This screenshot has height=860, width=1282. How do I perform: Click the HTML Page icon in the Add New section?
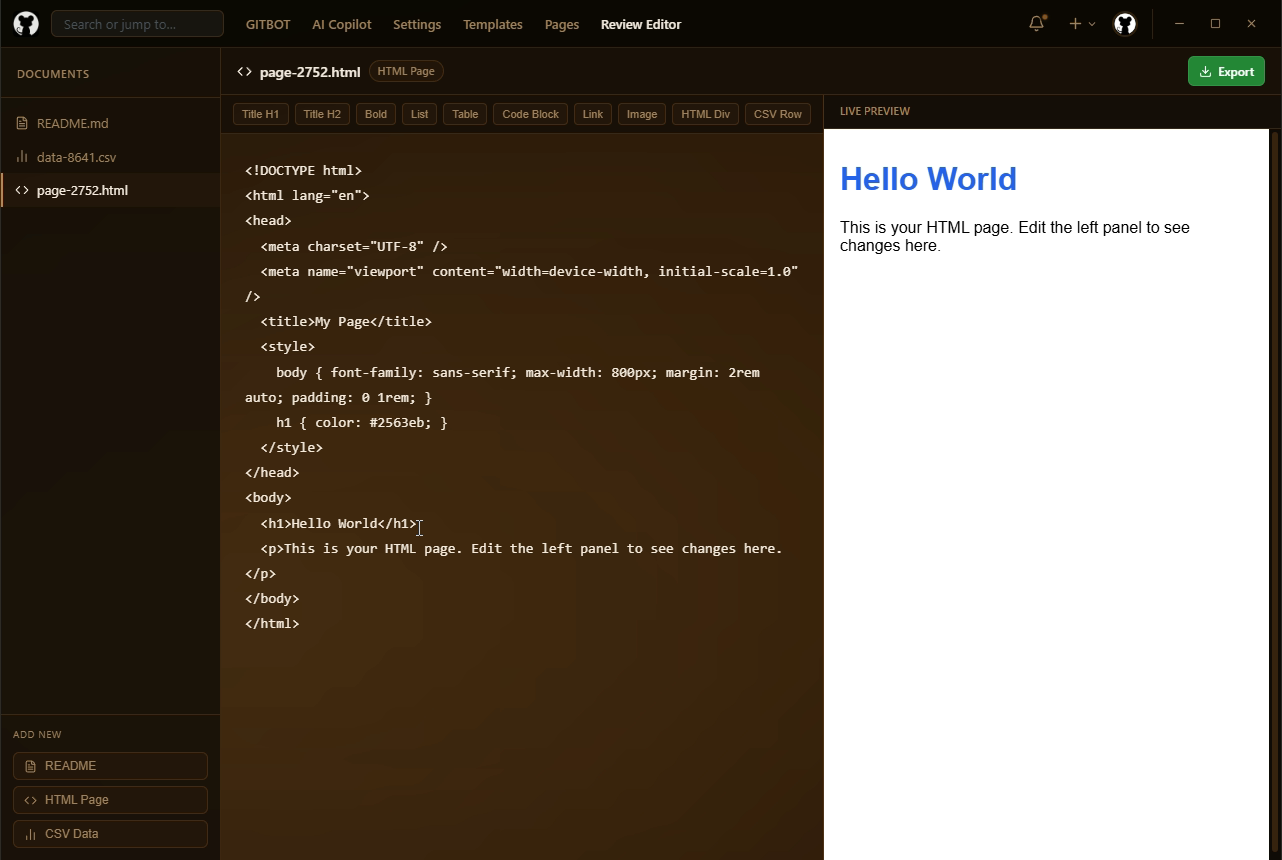pos(31,799)
